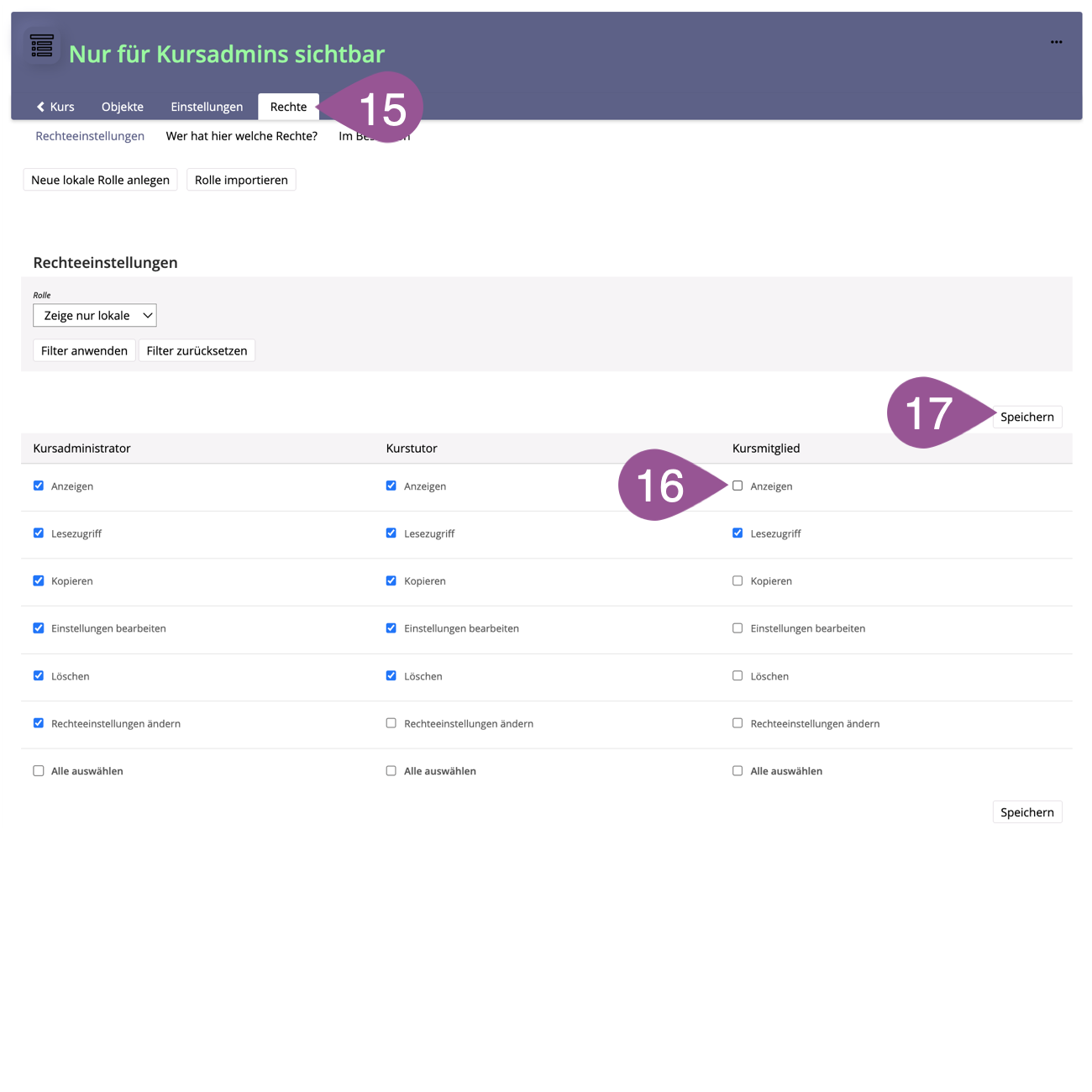Enable Rechteeinstellungen ändern for Kurstutor
The image size is (1092, 1092).
391,723
